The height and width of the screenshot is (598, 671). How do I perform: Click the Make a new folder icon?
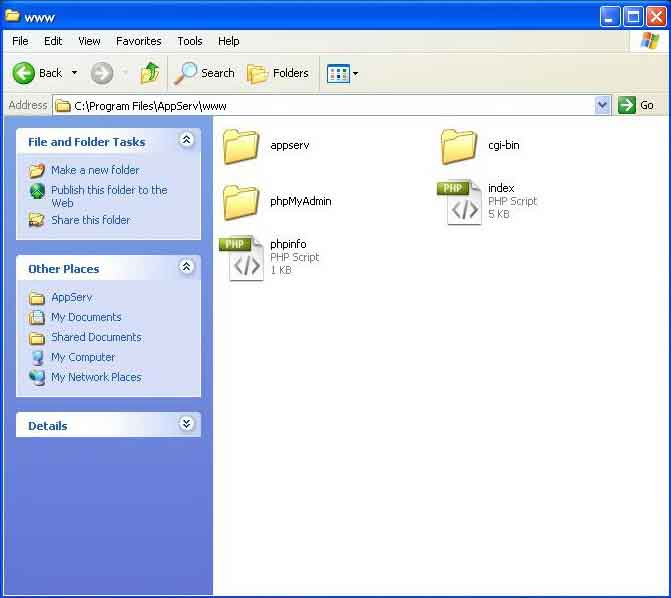click(x=37, y=170)
